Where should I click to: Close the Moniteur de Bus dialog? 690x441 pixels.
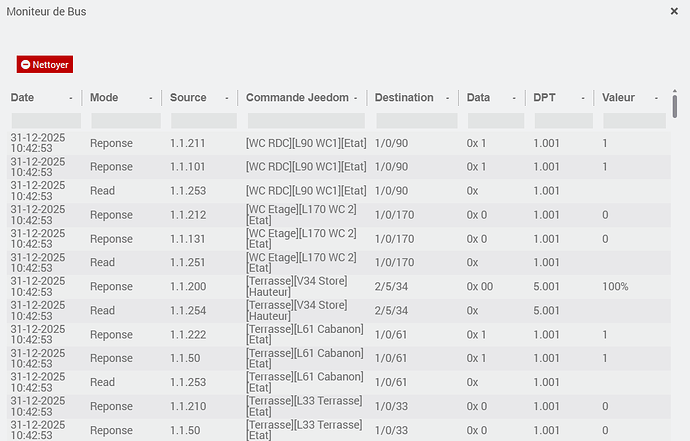[x=674, y=11]
